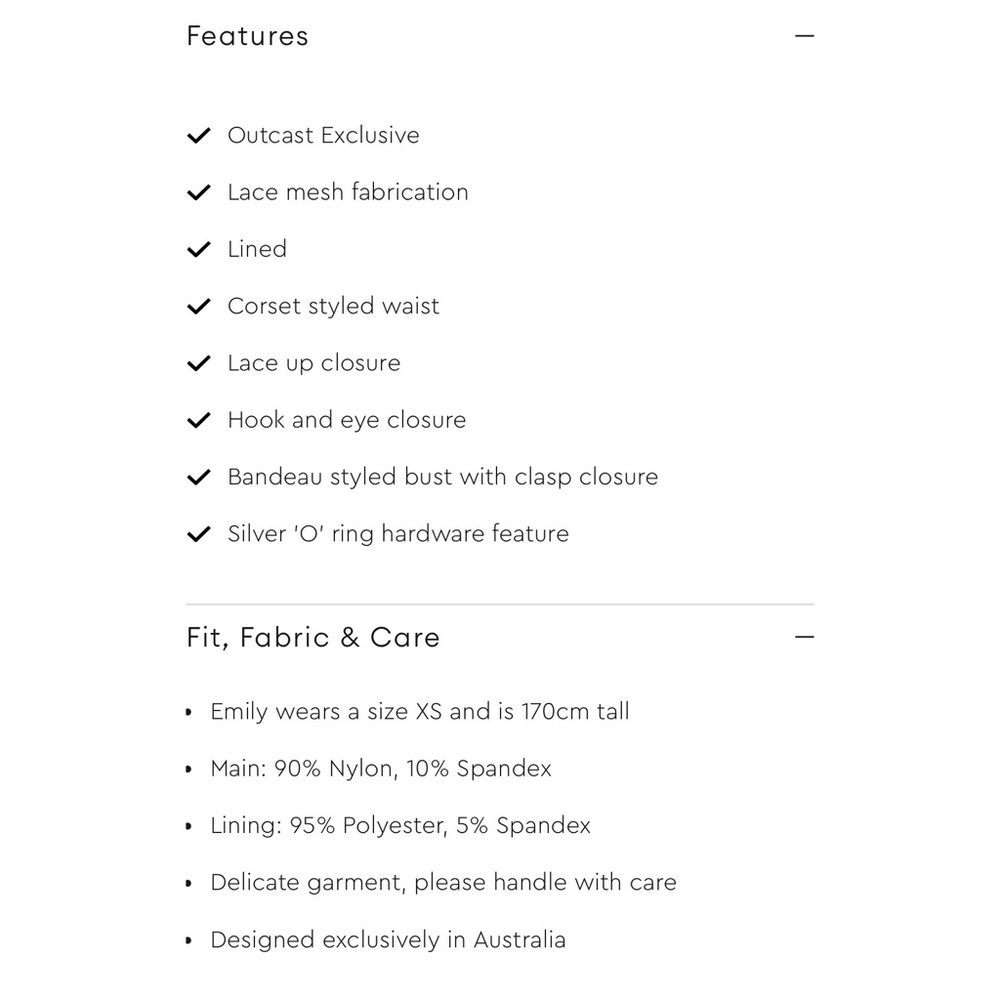The image size is (1000, 1000).
Task: Select the Outcast Exclusive text
Action: [323, 135]
